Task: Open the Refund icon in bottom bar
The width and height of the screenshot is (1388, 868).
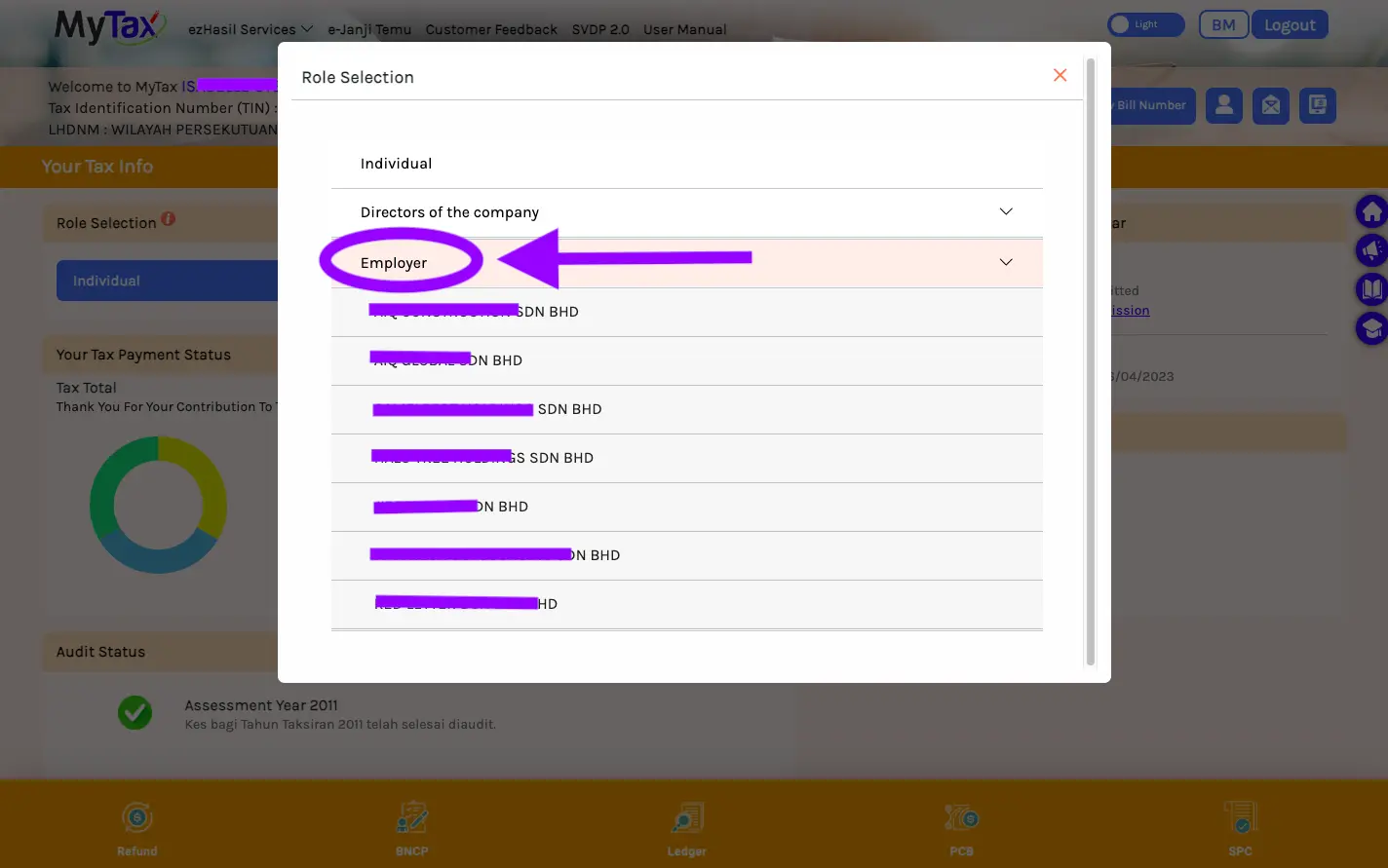Action: 137,828
